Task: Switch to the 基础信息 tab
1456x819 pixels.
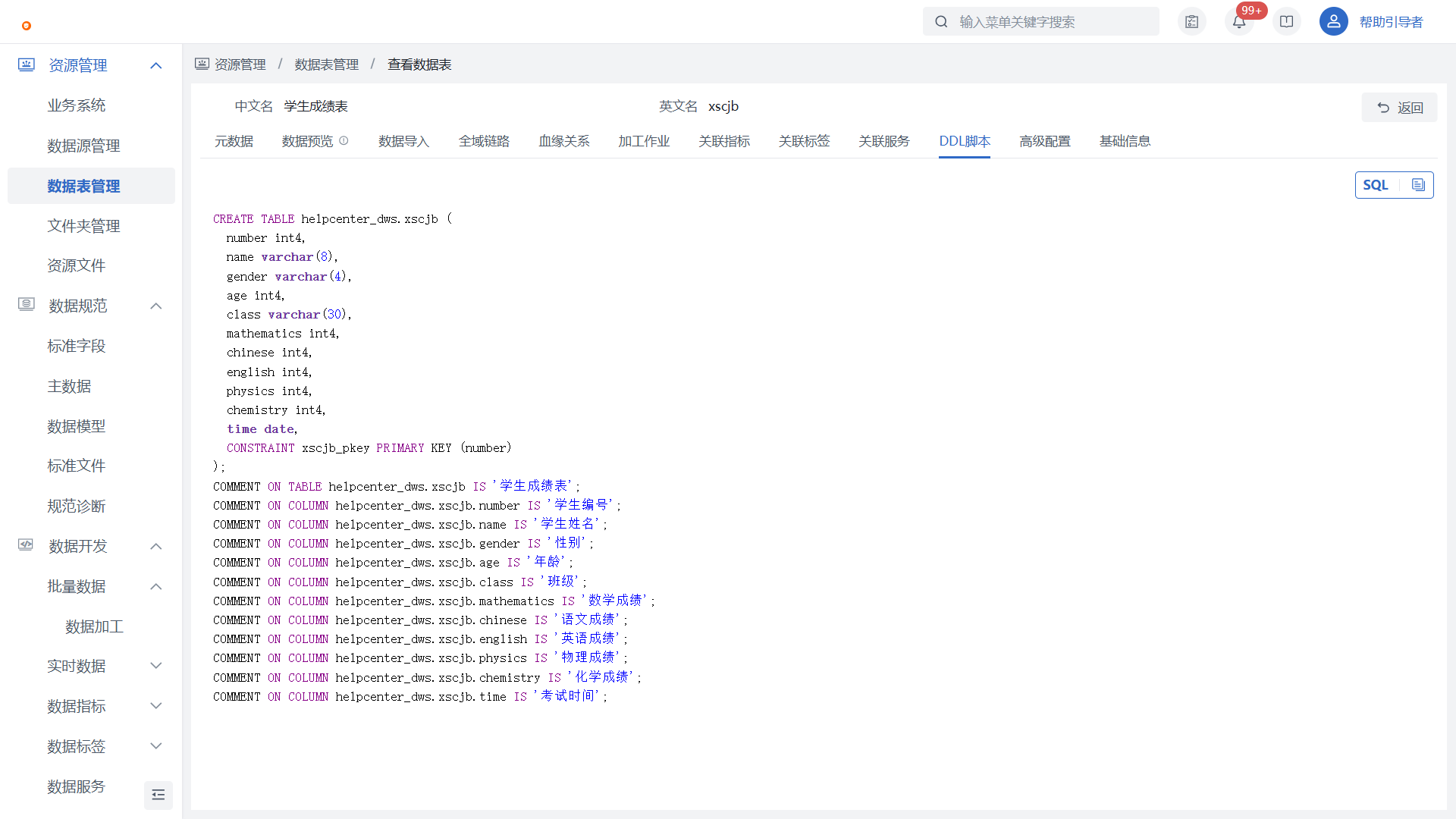Action: pyautogui.click(x=1125, y=141)
